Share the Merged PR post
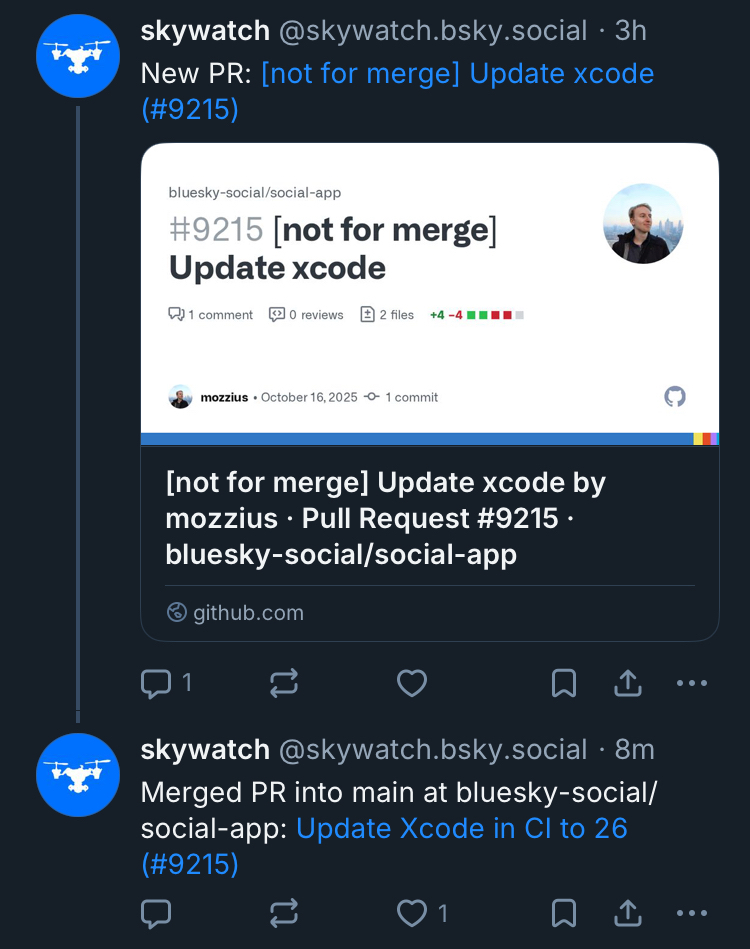 coord(627,912)
